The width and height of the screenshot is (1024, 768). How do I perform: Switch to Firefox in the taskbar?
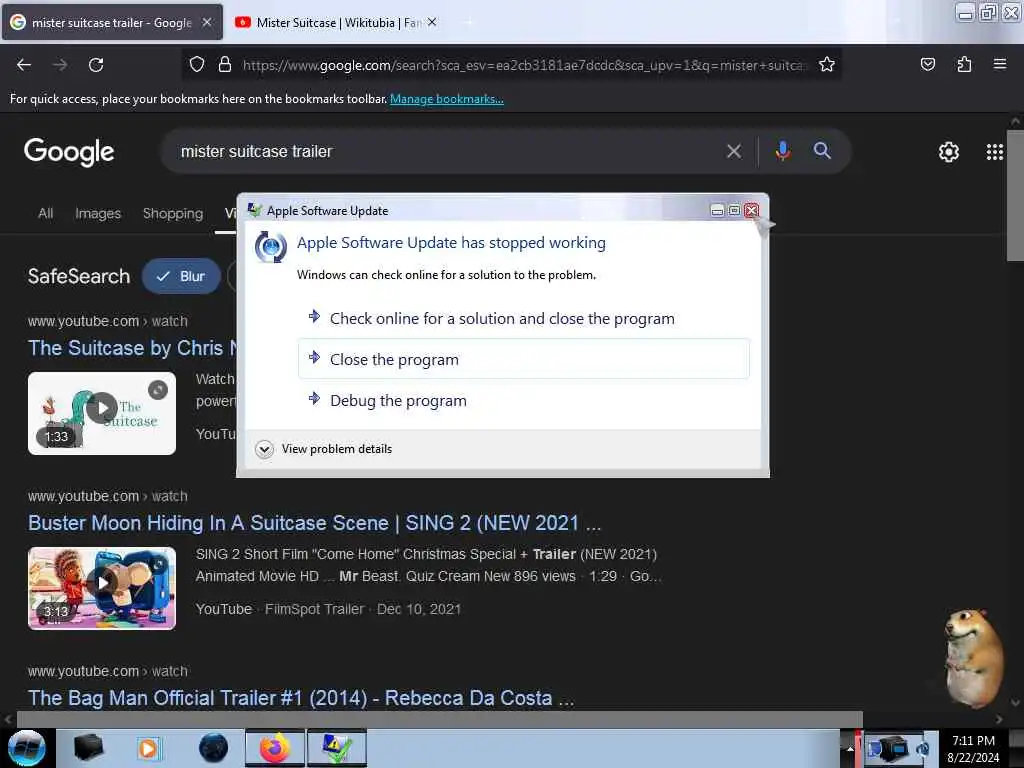tap(275, 748)
